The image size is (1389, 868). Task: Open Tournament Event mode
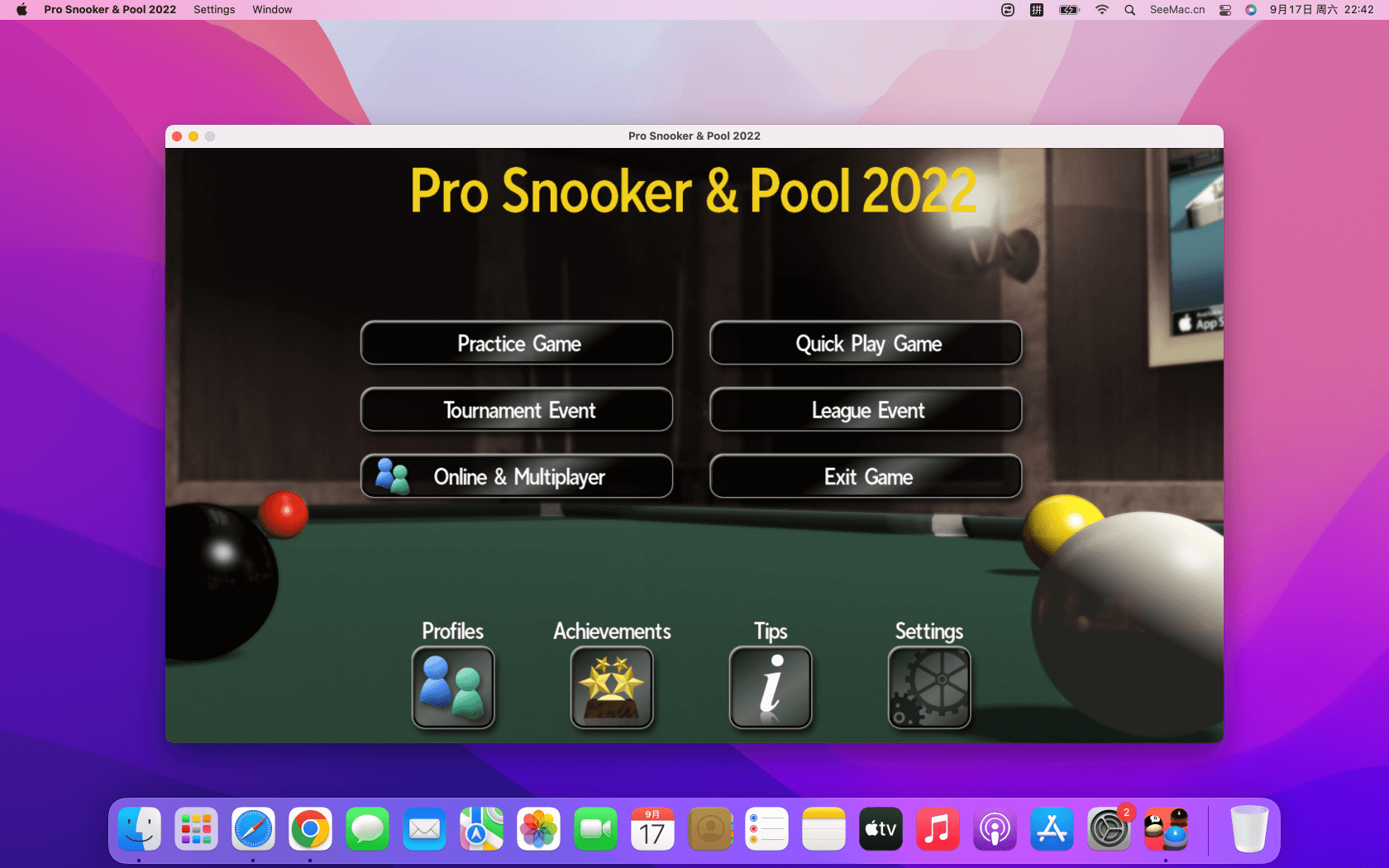tap(517, 410)
